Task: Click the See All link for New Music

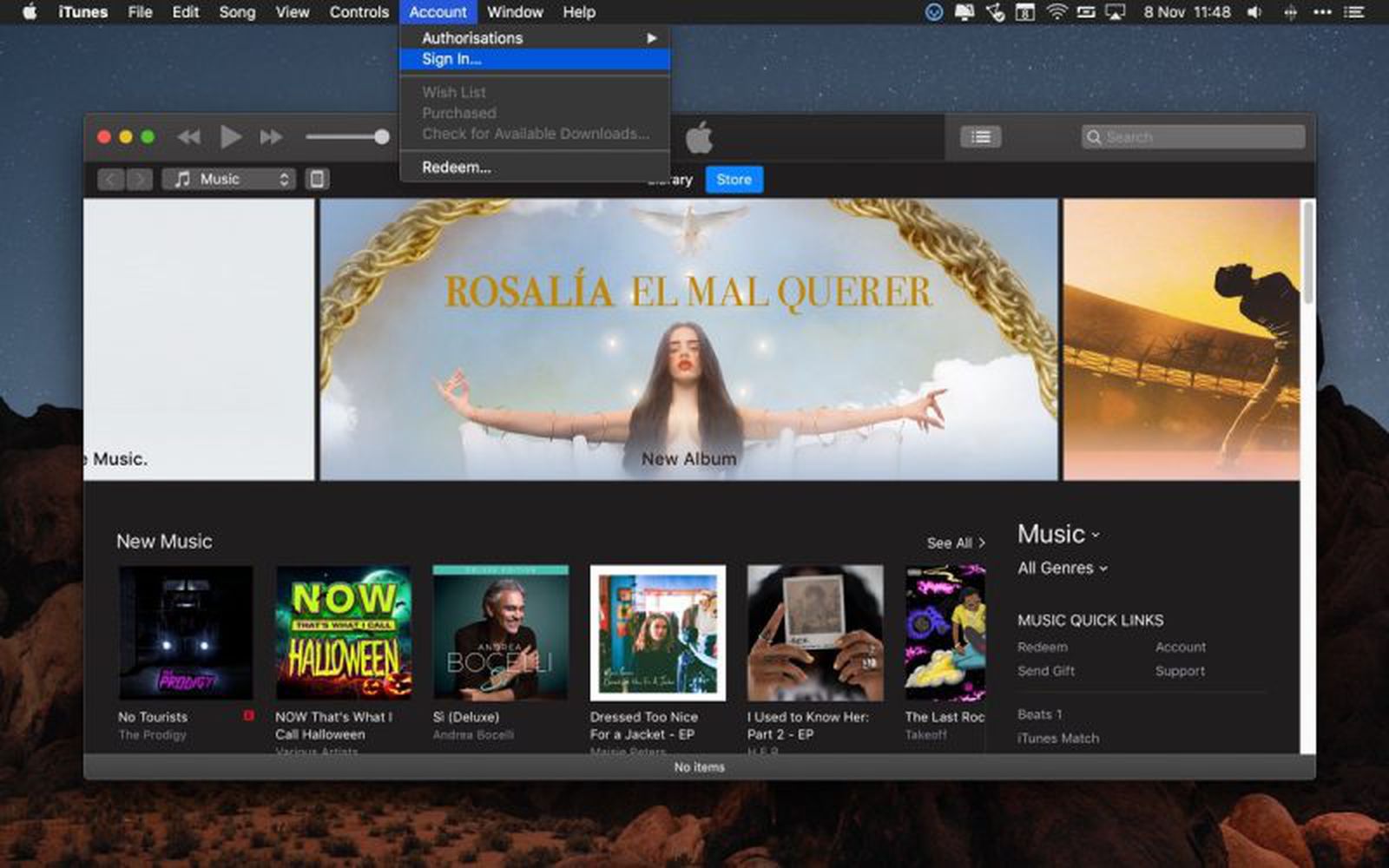Action: point(953,542)
